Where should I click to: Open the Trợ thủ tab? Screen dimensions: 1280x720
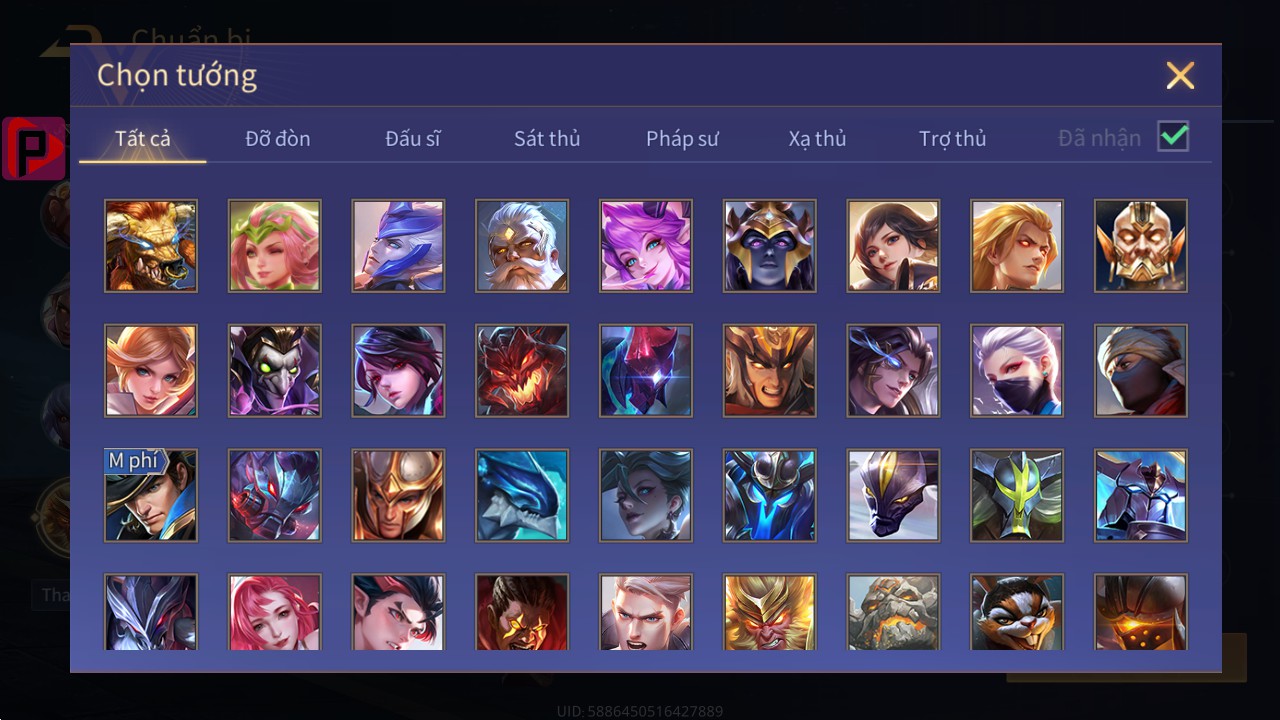click(952, 139)
